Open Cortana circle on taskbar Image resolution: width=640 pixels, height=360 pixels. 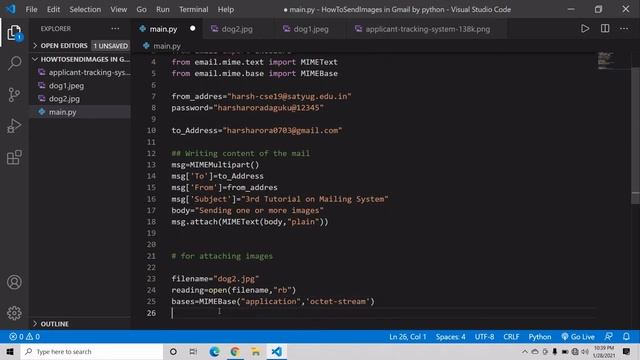pos(173,351)
